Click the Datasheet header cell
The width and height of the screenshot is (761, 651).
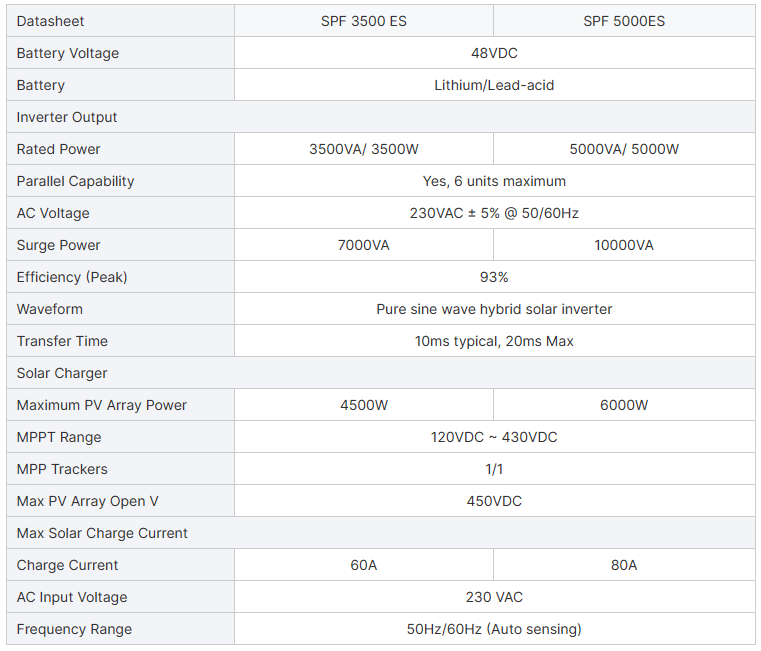tap(51, 21)
